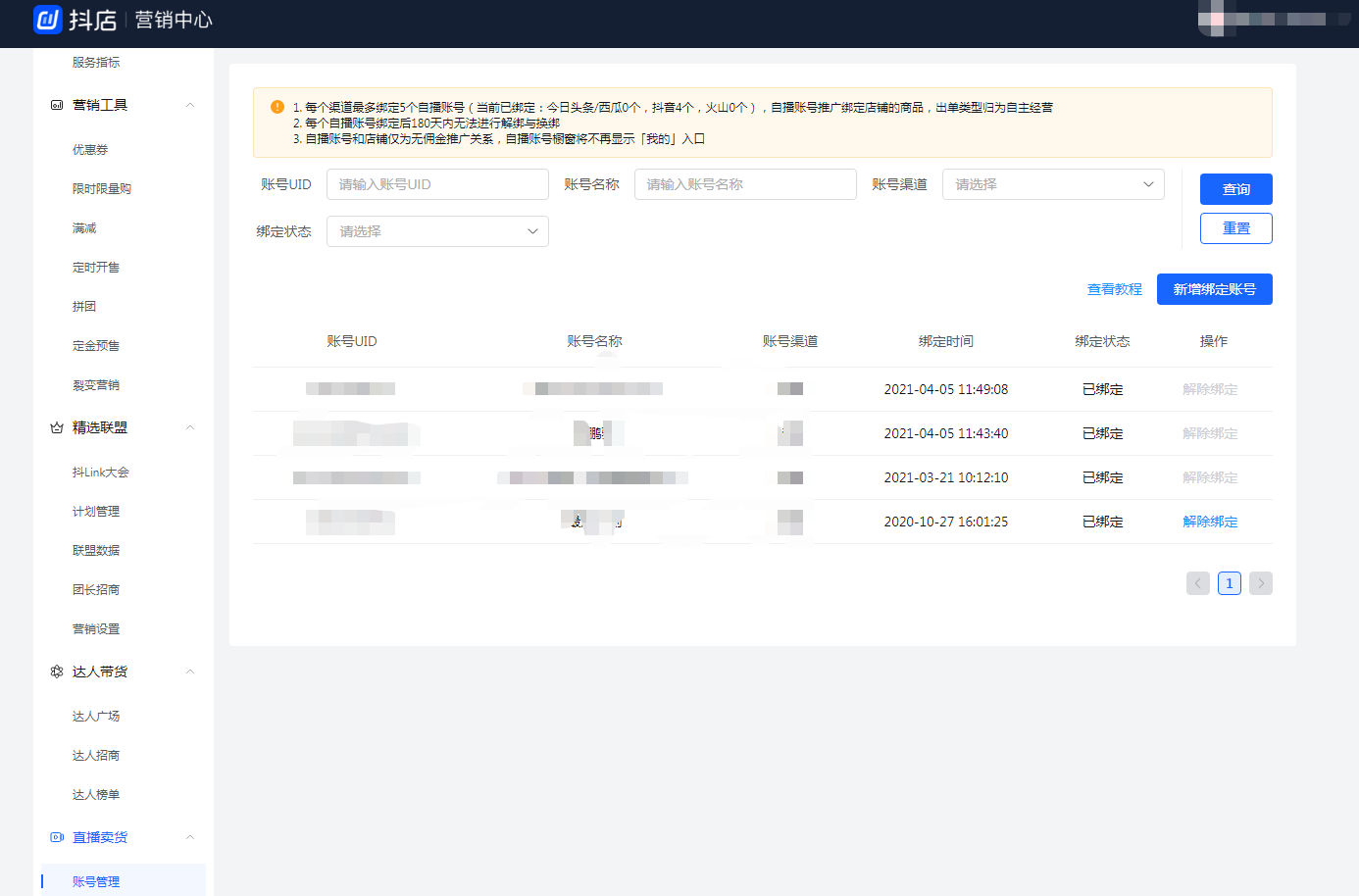The height and width of the screenshot is (896, 1359).
Task: Click the 精选联盟 crown icon
Action: tap(57, 427)
